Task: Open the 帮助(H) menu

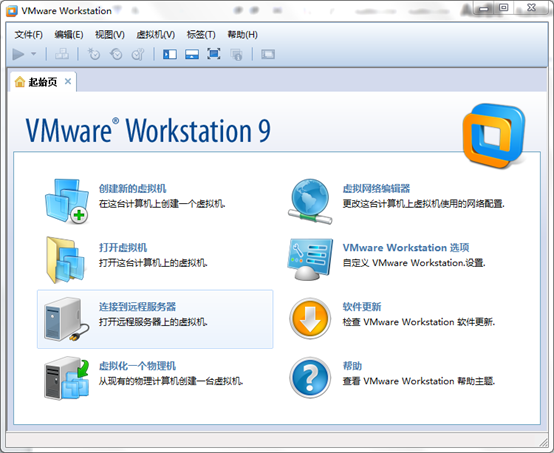Action: (242, 35)
